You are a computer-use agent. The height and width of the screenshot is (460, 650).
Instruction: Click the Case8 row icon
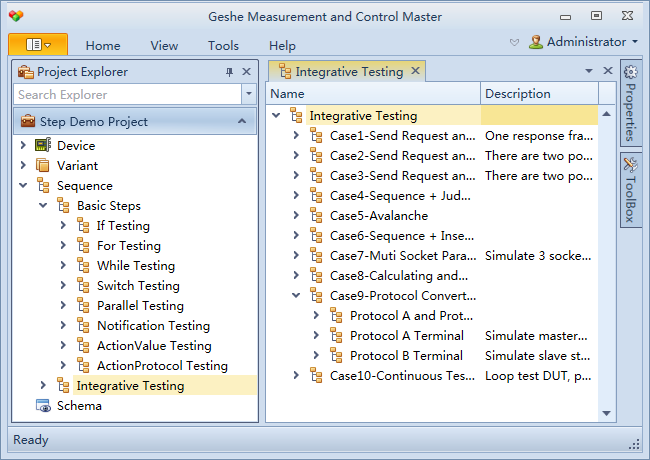point(316,276)
